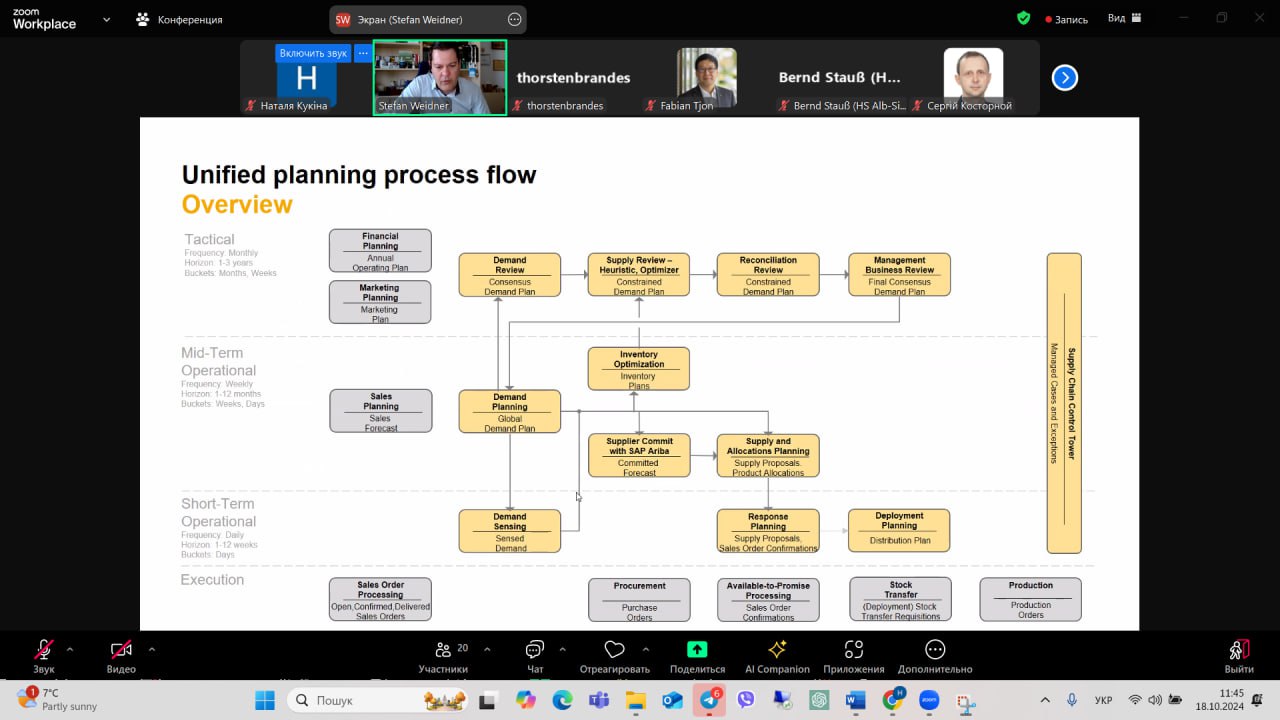Open options ellipsis on shared screen tab
This screenshot has height=720, width=1280.
[x=515, y=20]
